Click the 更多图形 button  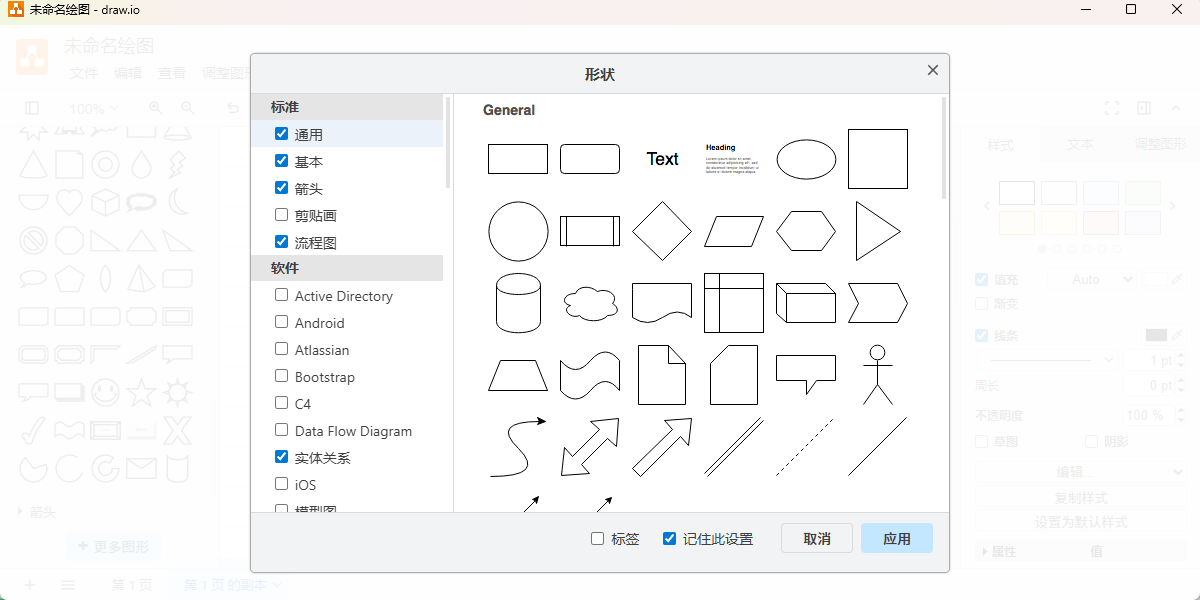(113, 546)
